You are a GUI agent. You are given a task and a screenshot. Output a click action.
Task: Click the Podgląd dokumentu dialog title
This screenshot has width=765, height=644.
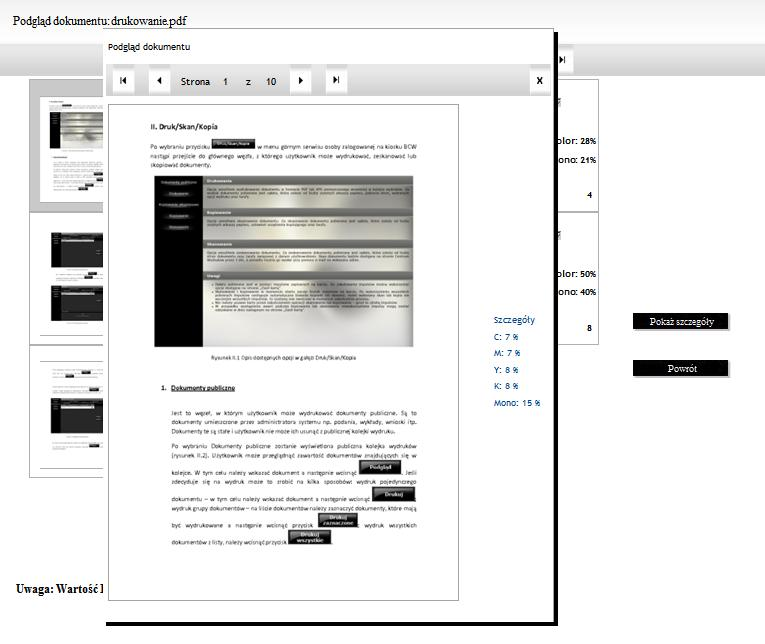[149, 47]
